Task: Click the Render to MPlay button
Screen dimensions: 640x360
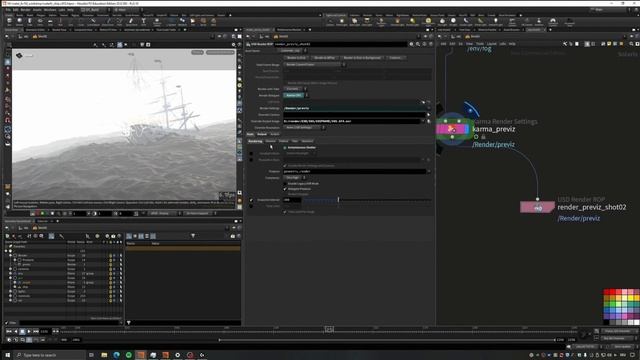Action: click(325, 58)
